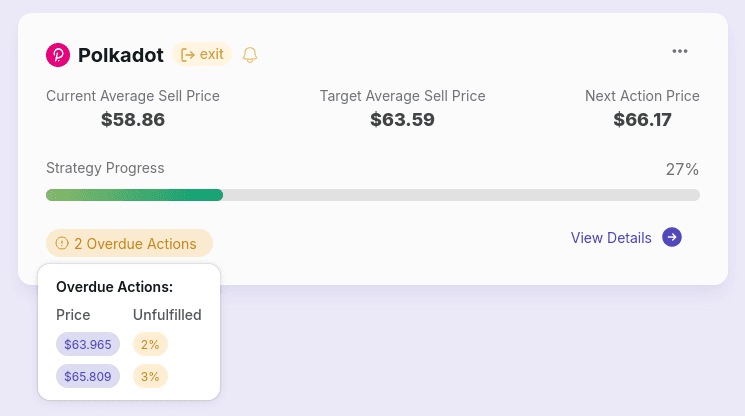Open the three-dot more options menu
Screen dimensions: 745x416
point(680,51)
